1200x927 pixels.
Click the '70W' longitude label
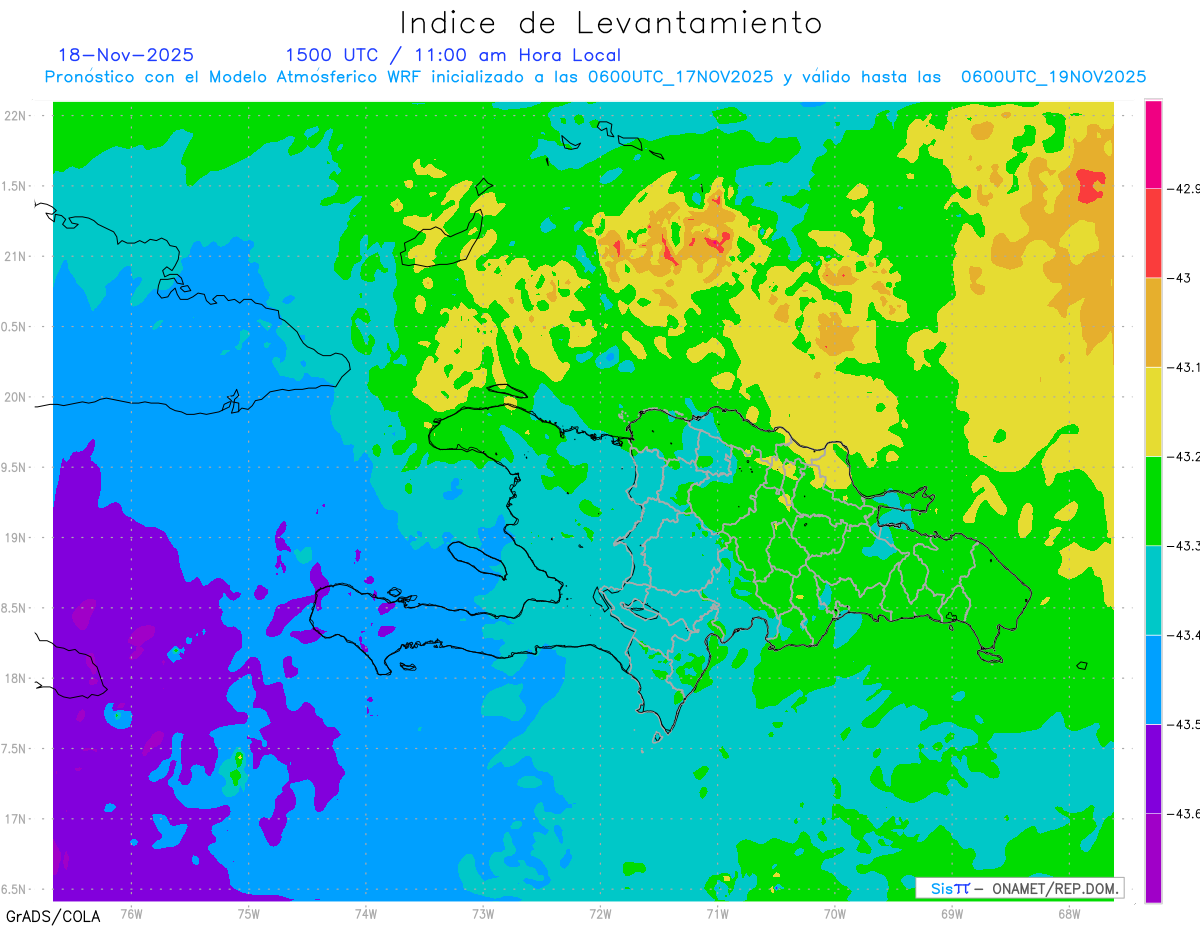[x=834, y=913]
